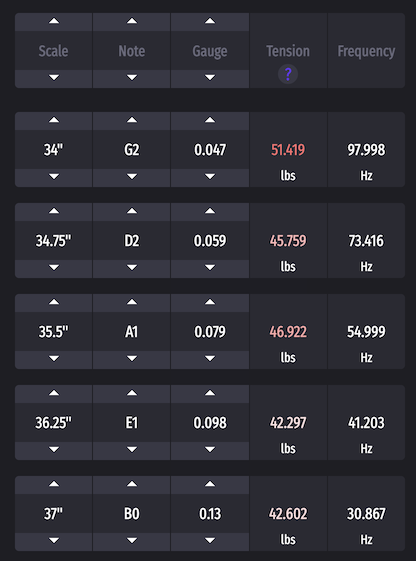
Task: Open the Tension help question mark
Action: pos(288,74)
